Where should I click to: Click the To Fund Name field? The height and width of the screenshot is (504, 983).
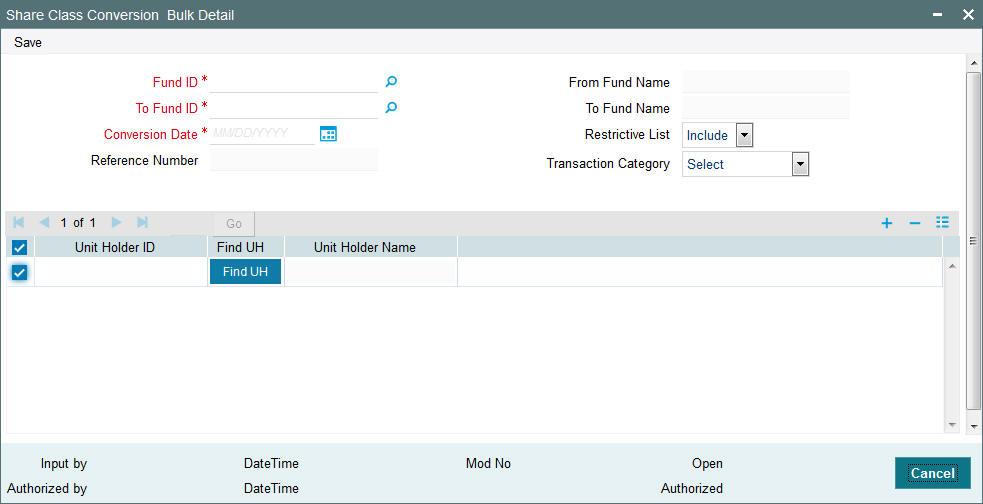point(765,108)
